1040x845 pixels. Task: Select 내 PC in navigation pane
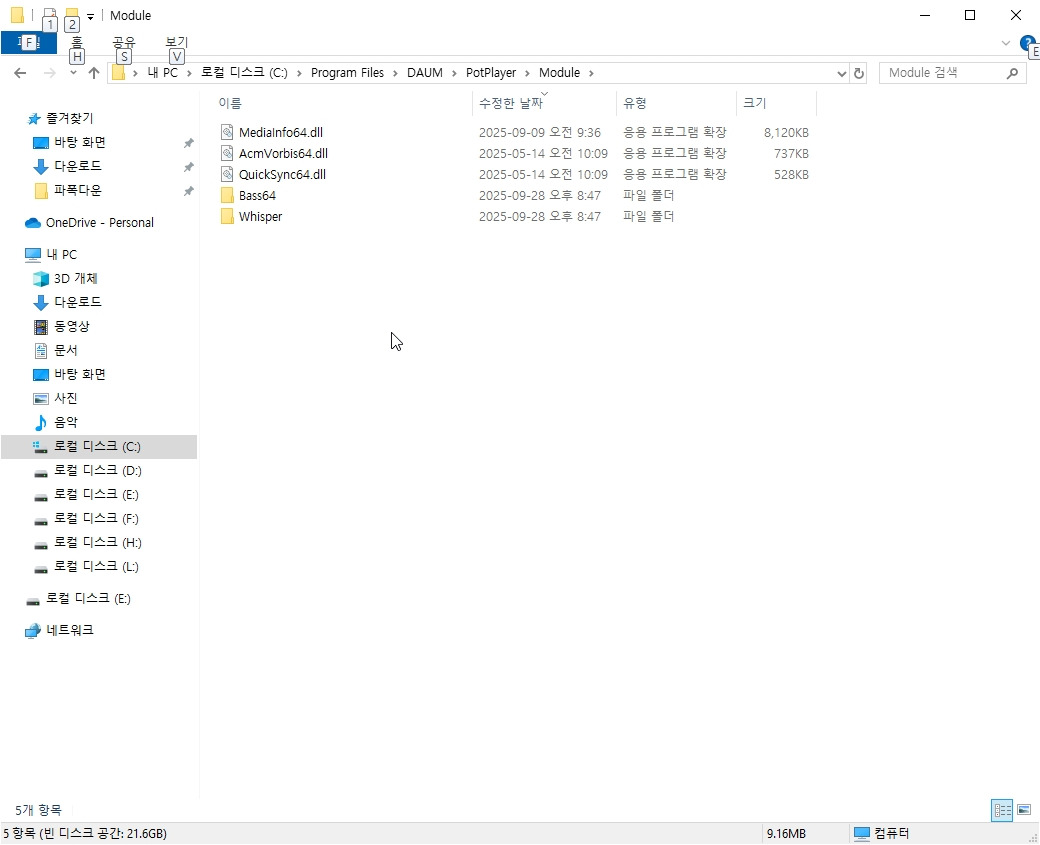click(x=61, y=255)
